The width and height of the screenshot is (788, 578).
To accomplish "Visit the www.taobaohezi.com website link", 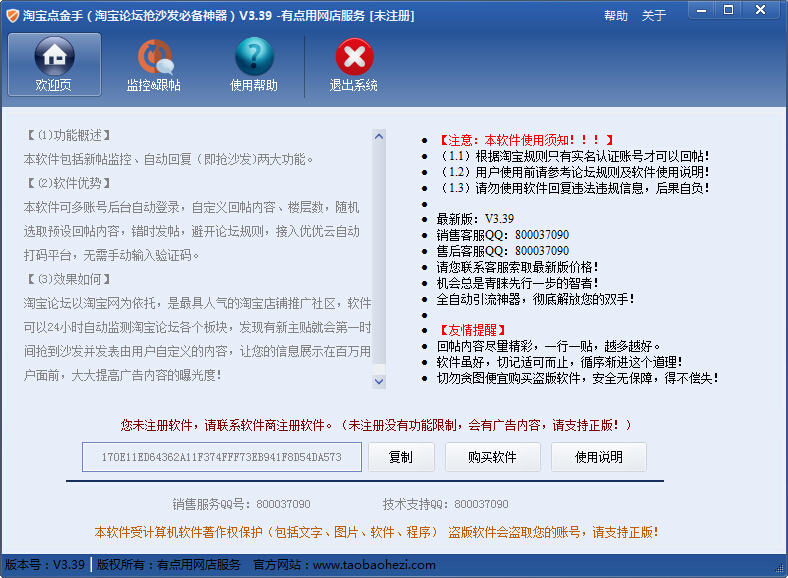I will [374, 565].
